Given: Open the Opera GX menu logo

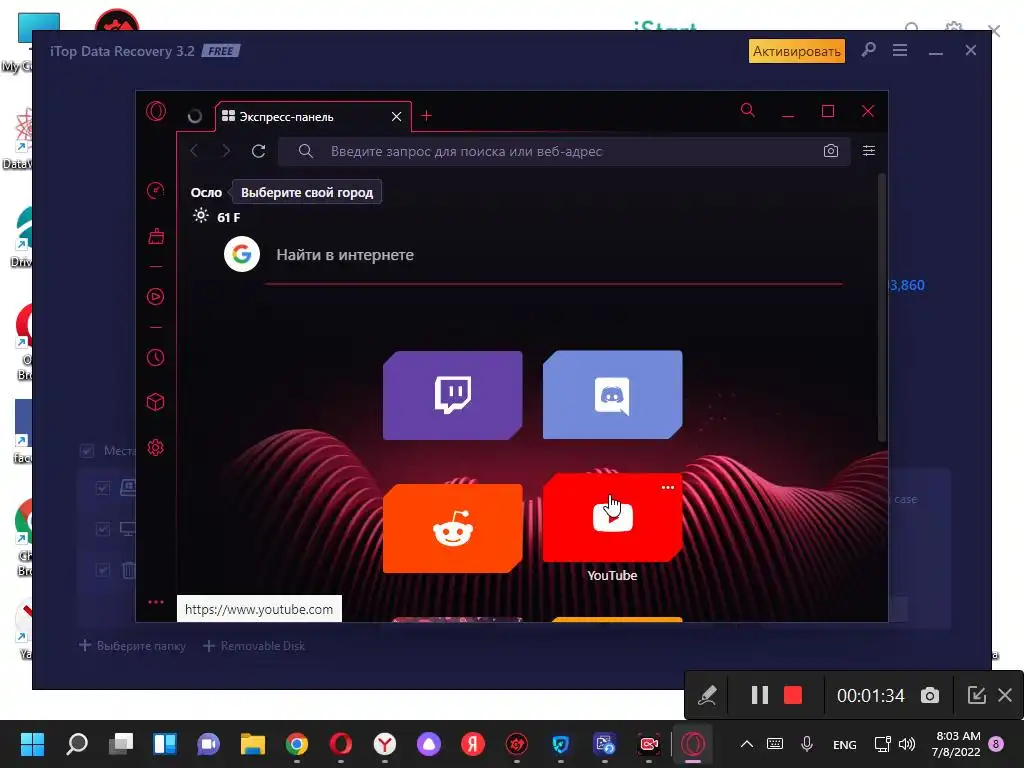Looking at the screenshot, I should click(156, 111).
